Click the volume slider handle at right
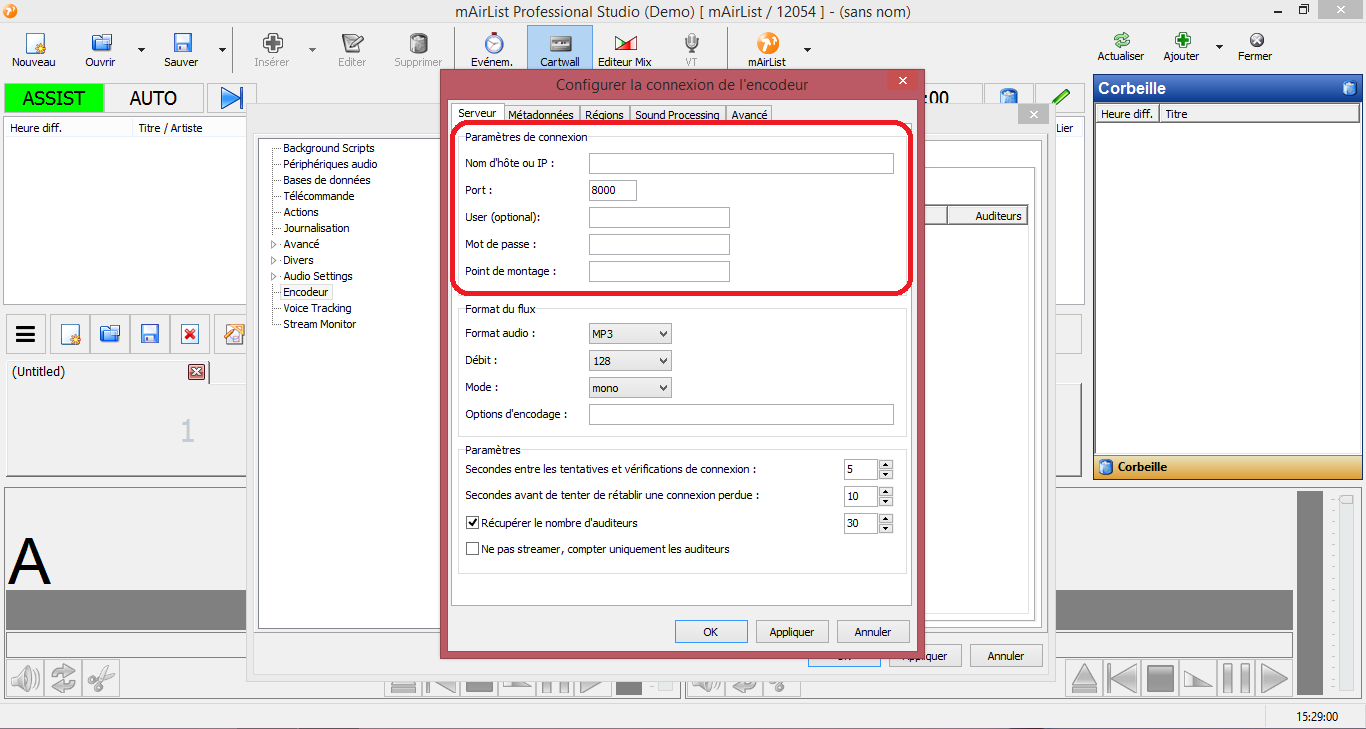The height and width of the screenshot is (729, 1366). click(1346, 499)
